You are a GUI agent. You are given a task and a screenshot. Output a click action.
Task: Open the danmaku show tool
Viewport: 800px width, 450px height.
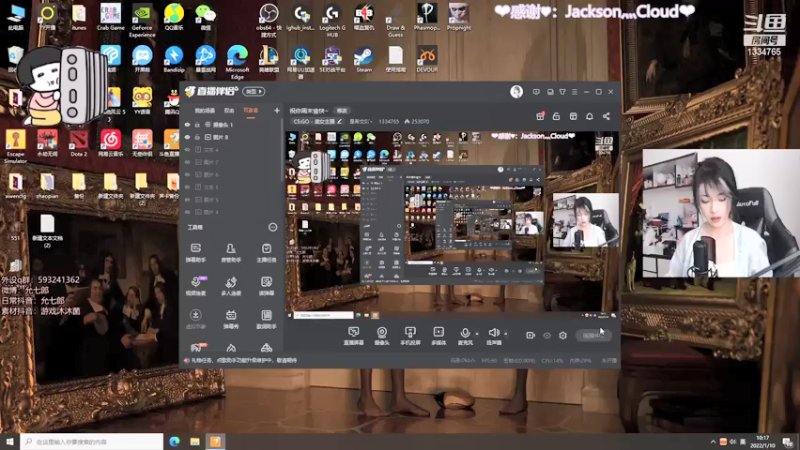[231, 319]
